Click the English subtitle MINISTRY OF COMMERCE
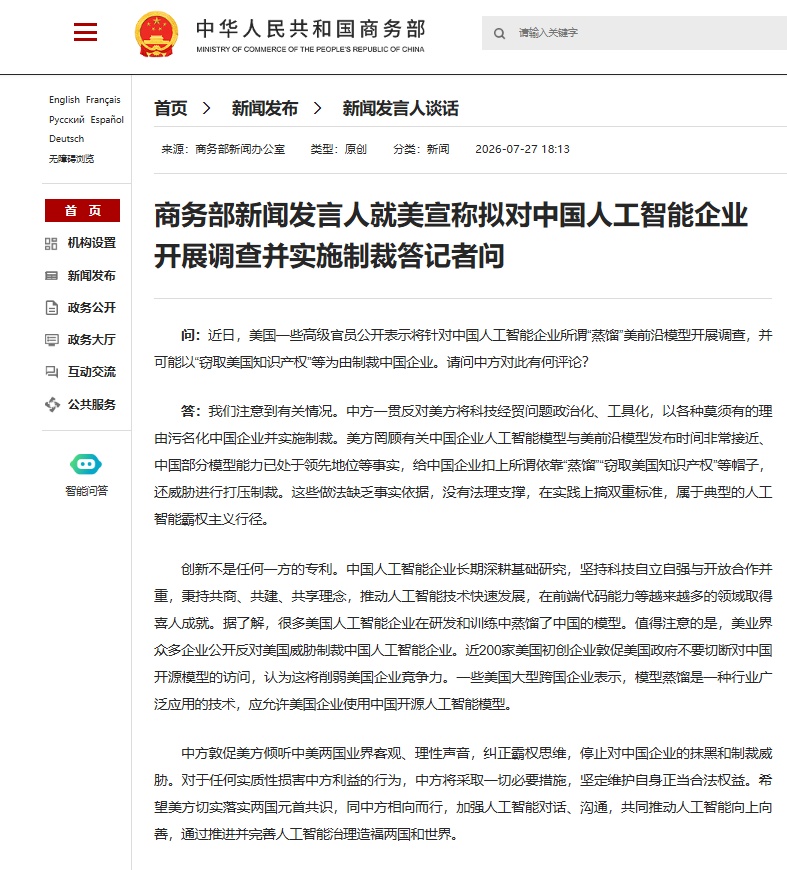787x870 pixels. point(310,49)
